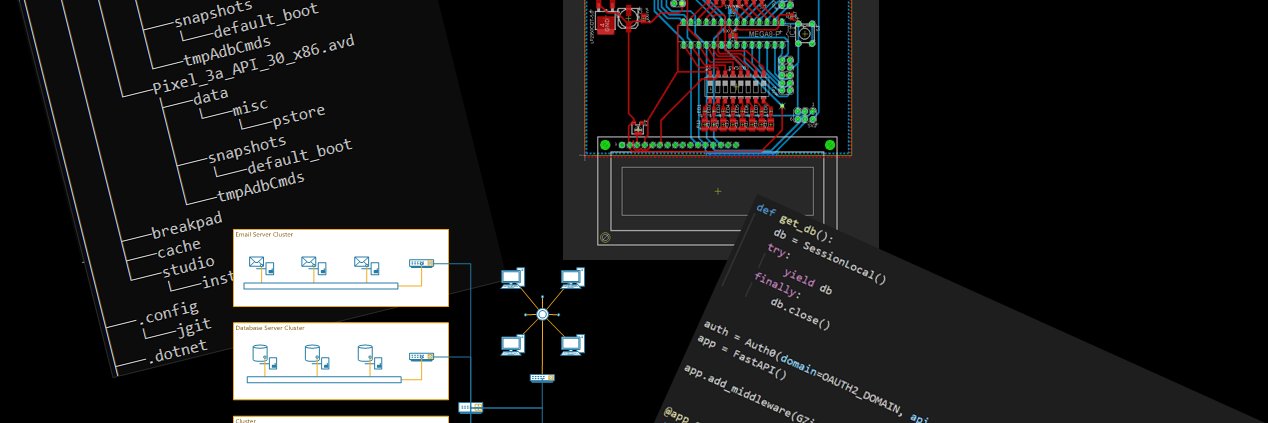
Task: Select the misc folder in the tree
Action: [x=249, y=107]
